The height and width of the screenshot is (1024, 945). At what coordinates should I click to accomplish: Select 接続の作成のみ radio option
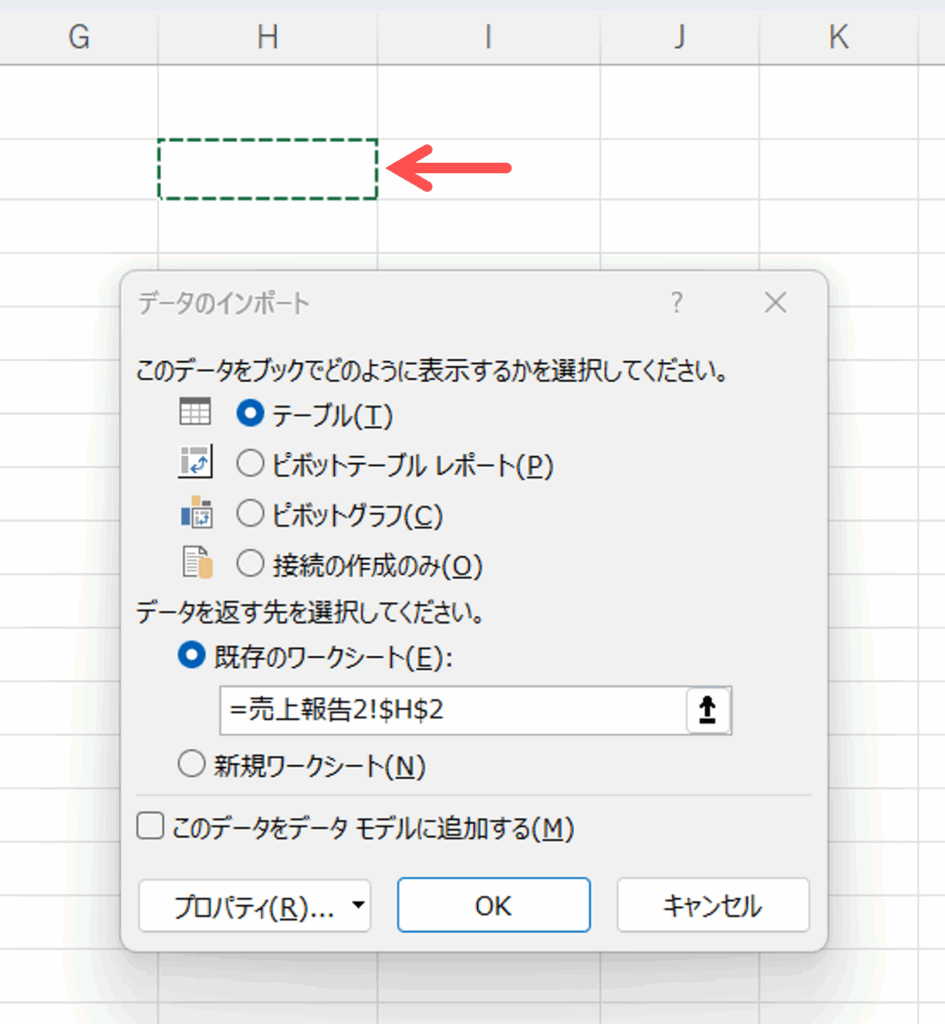[x=249, y=566]
